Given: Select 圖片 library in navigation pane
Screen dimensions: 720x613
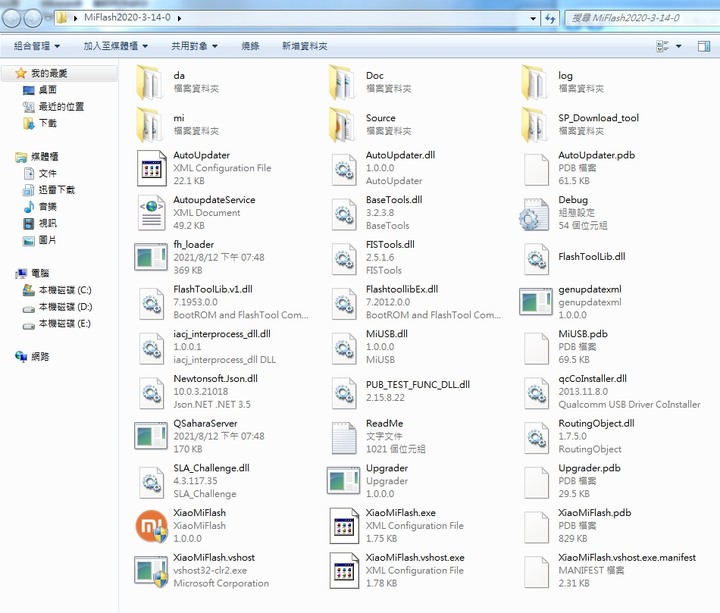Looking at the screenshot, I should pos(47,240).
